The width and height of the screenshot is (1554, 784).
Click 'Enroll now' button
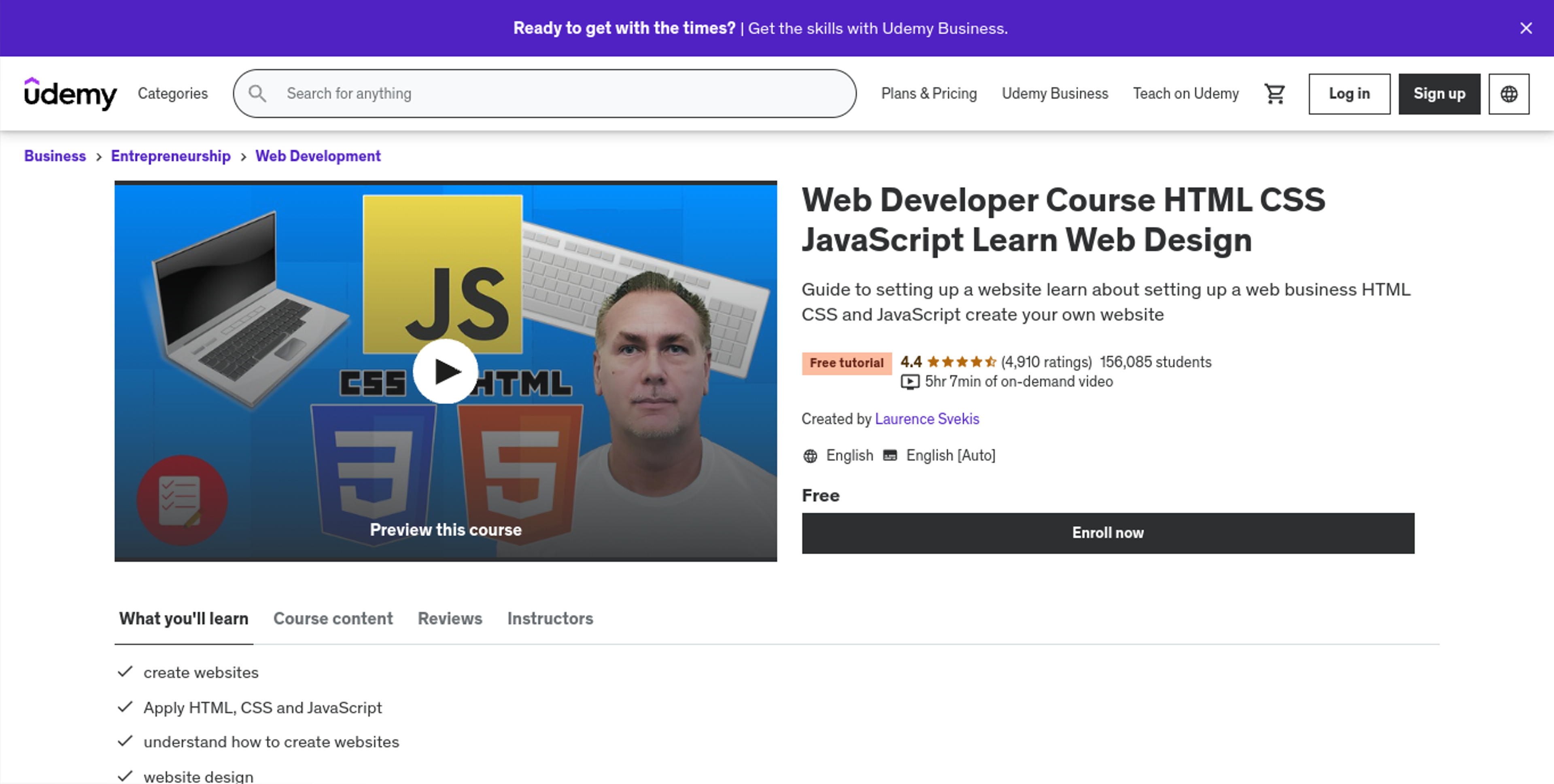[x=1108, y=532]
